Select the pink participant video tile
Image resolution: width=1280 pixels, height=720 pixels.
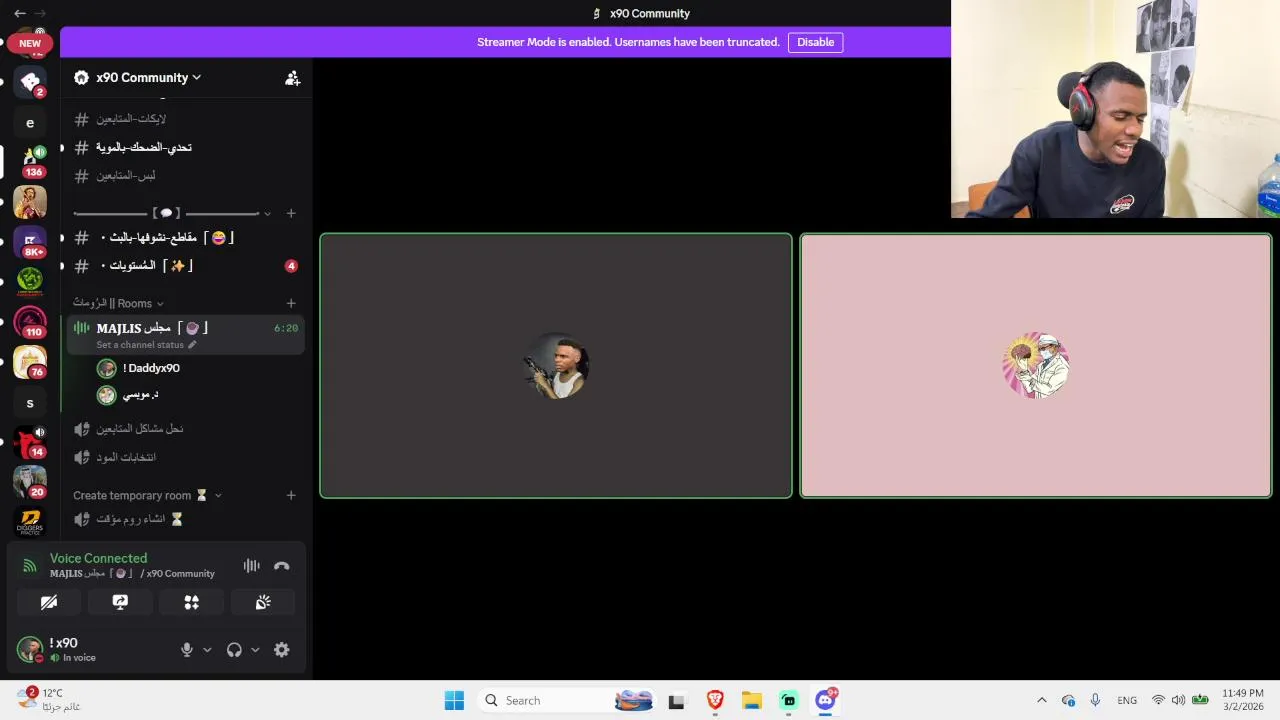click(1036, 366)
